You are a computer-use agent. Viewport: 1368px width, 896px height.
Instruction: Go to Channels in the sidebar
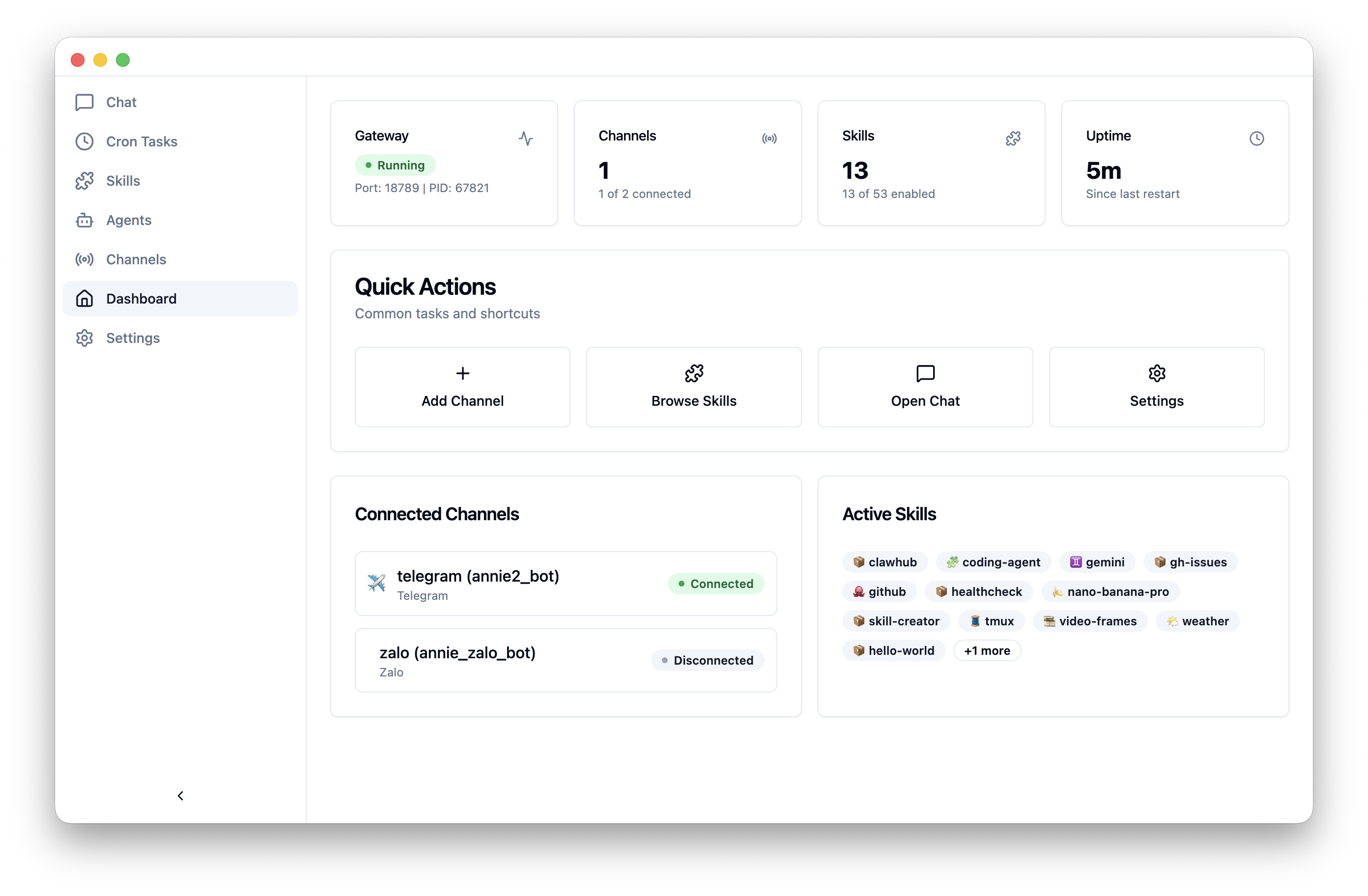(x=136, y=260)
